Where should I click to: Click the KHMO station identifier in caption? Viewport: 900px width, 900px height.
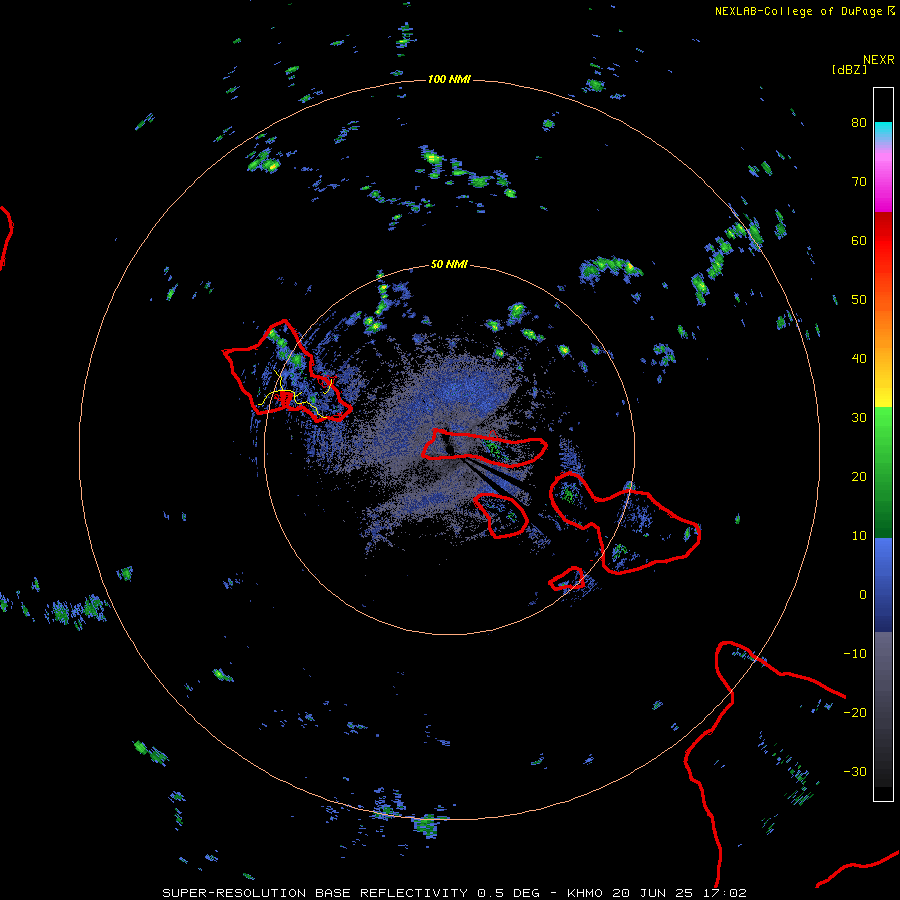tap(585, 893)
